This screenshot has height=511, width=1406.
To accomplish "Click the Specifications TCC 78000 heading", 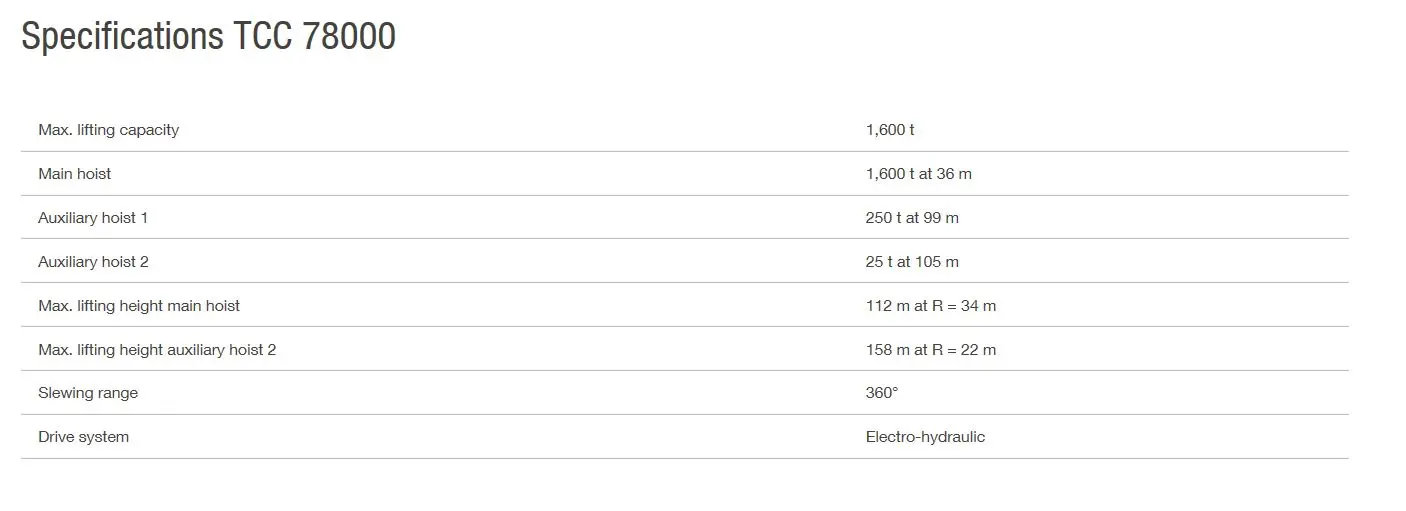I will [208, 37].
